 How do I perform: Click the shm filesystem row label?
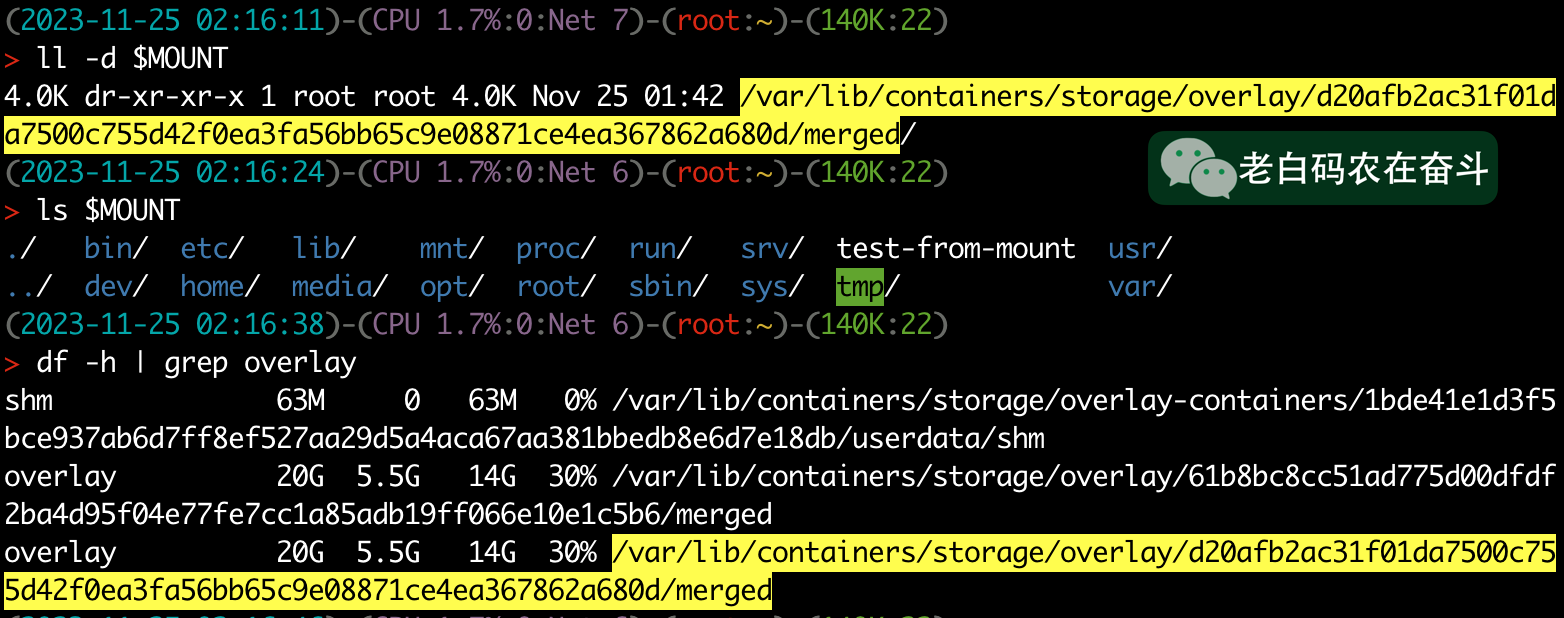click(28, 401)
